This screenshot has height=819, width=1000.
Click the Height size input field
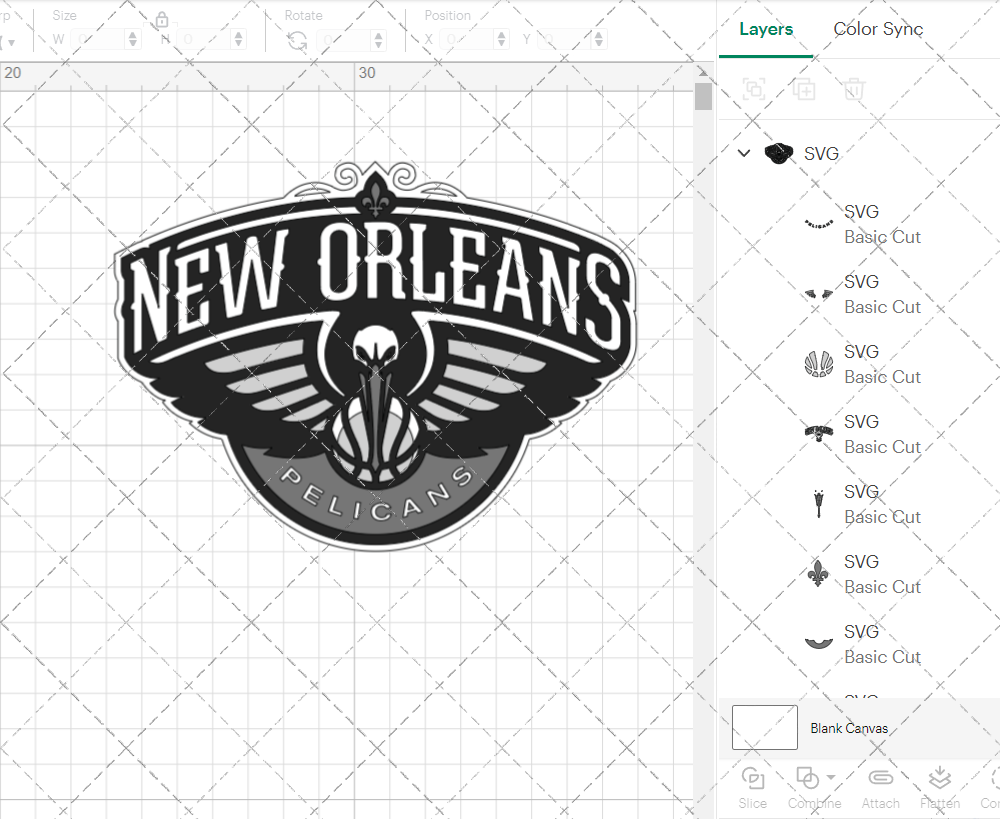(204, 40)
